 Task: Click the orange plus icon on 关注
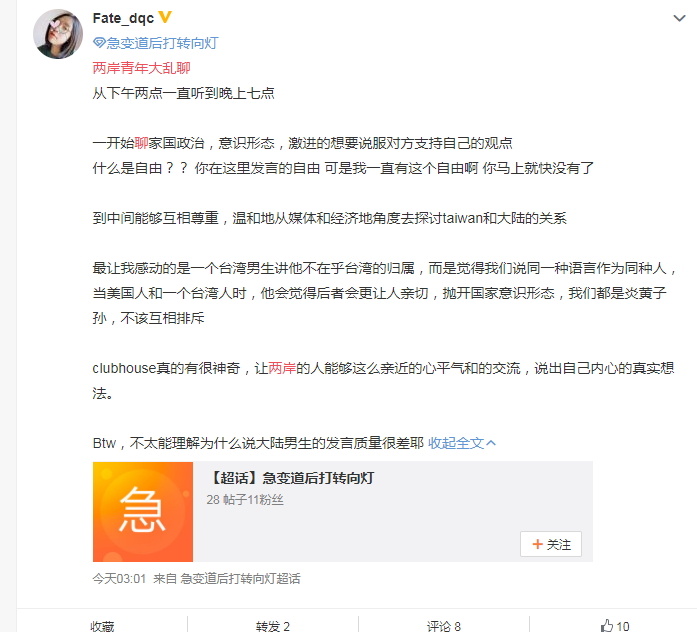tap(537, 544)
